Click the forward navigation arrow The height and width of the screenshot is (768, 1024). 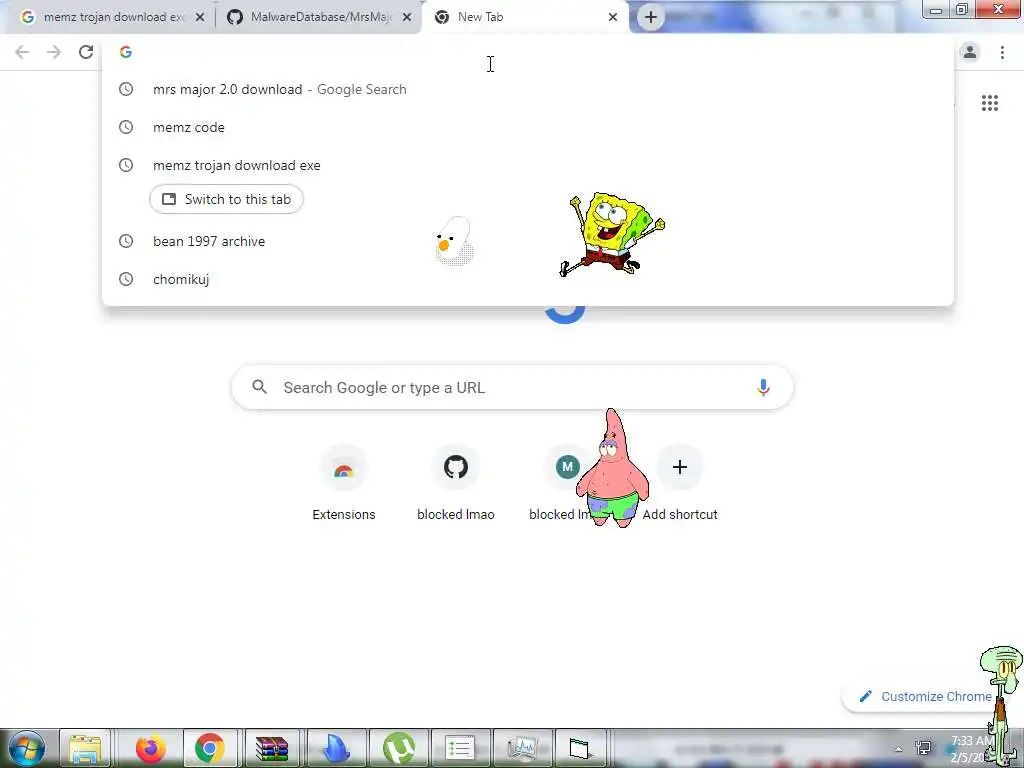click(54, 52)
